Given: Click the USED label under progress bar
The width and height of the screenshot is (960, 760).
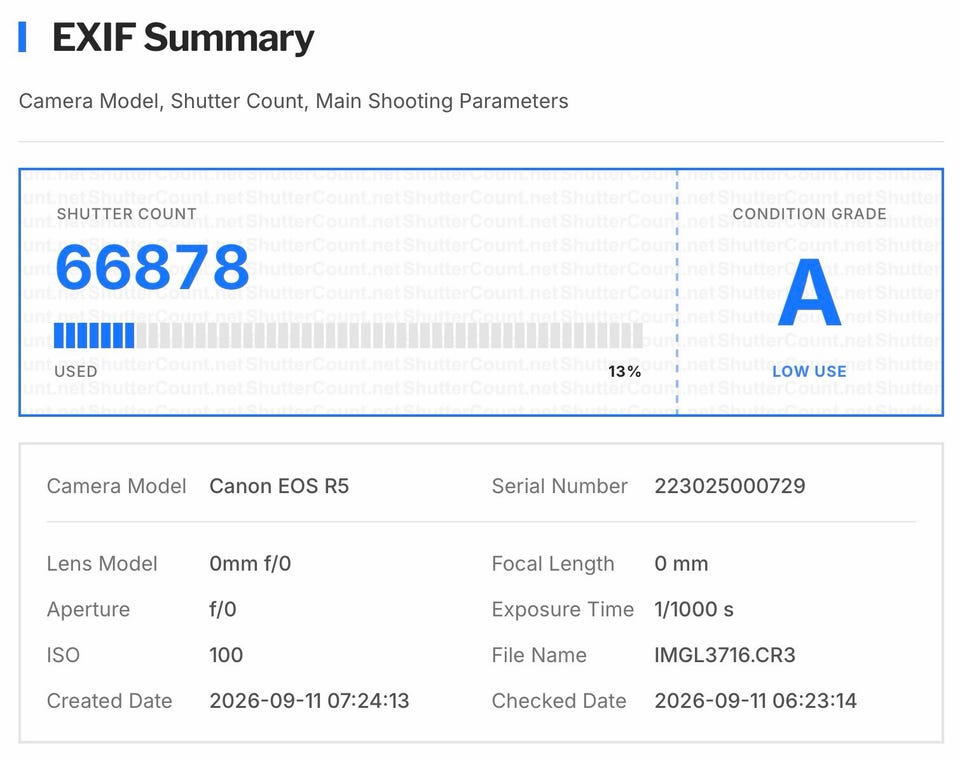Looking at the screenshot, I should click(76, 371).
